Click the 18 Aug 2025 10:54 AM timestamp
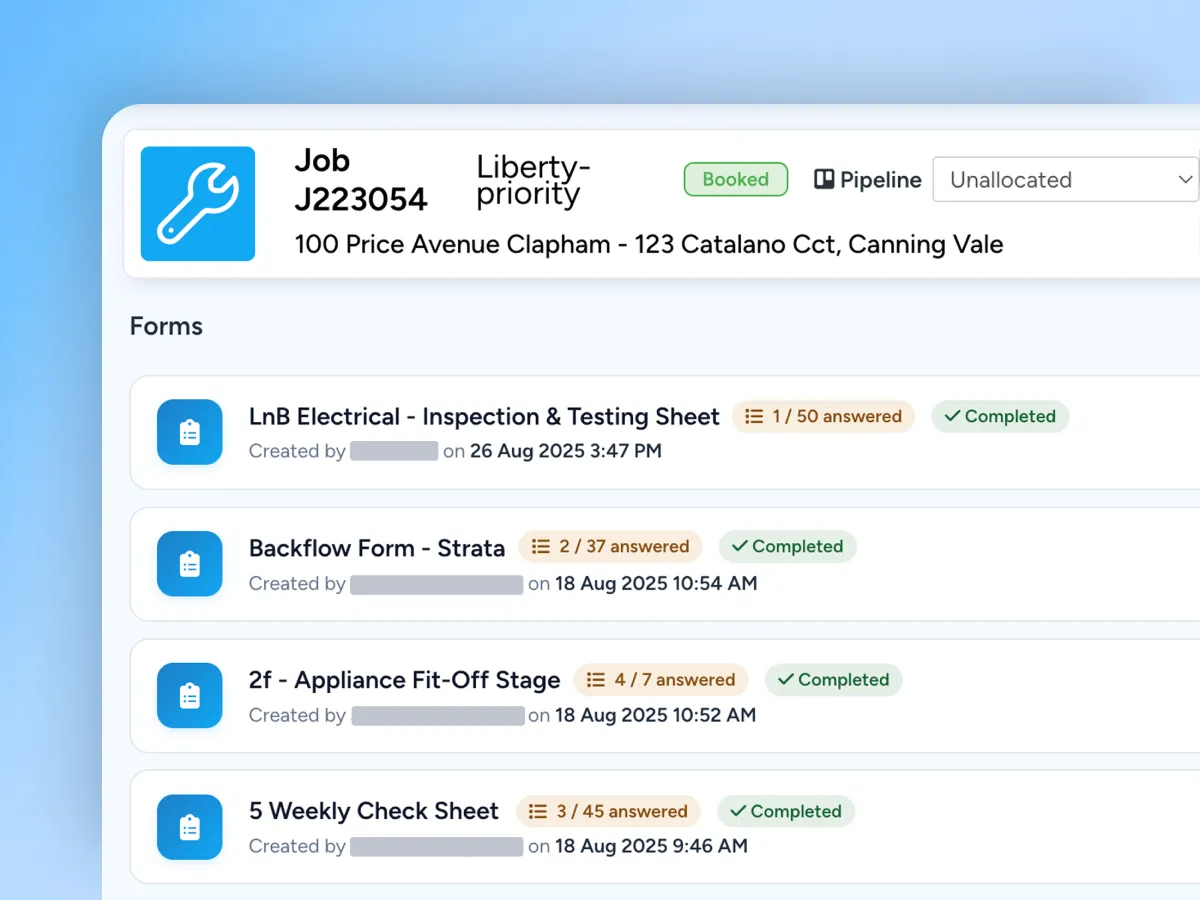Image resolution: width=1200 pixels, height=900 pixels. click(x=656, y=583)
